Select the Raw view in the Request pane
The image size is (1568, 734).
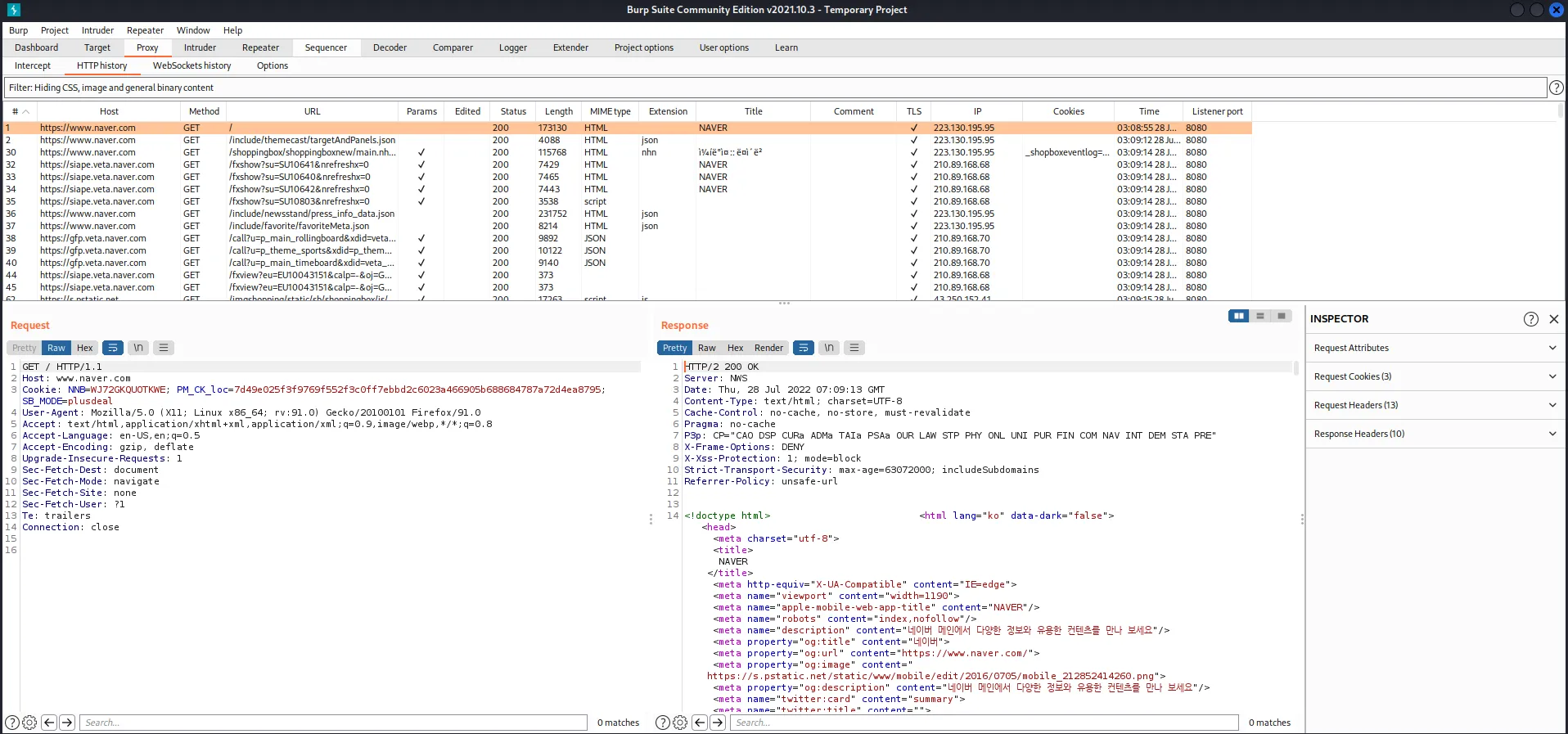[x=56, y=348]
